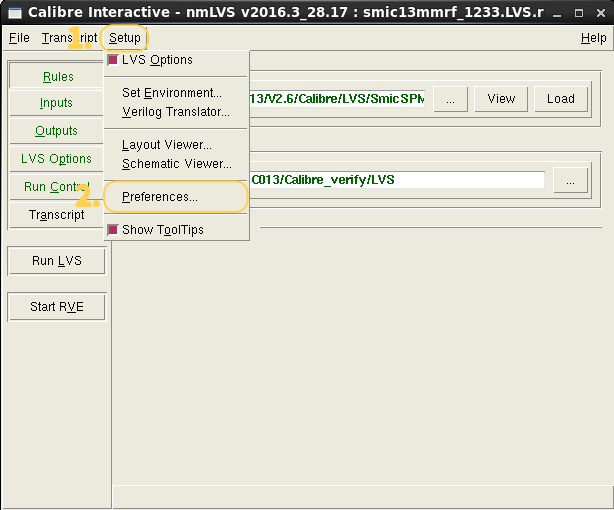Toggle the LVS Options checkbox in menu
Screen dimensions: 614x510
pos(113,60)
